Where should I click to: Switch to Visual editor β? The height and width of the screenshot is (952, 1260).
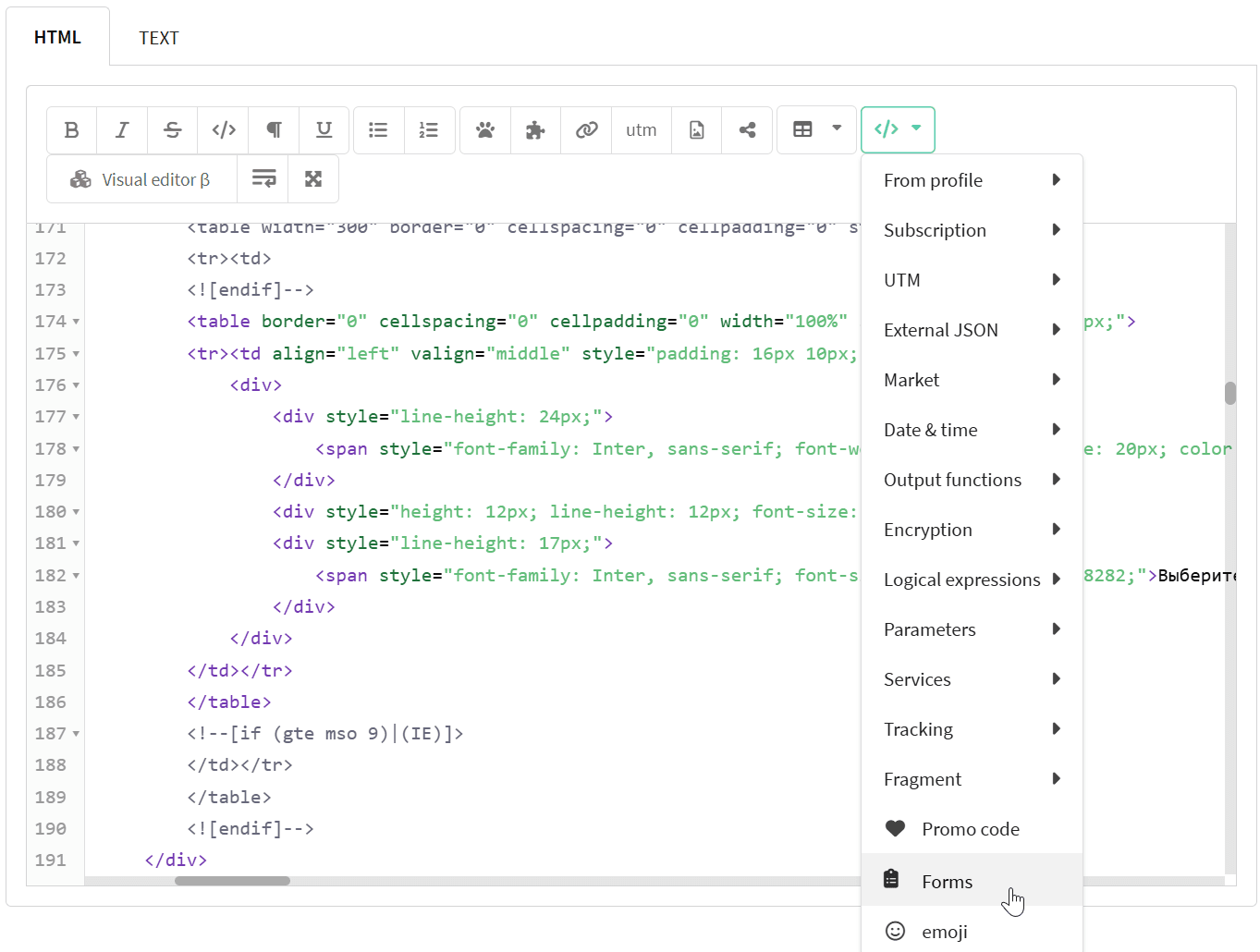pyautogui.click(x=141, y=179)
